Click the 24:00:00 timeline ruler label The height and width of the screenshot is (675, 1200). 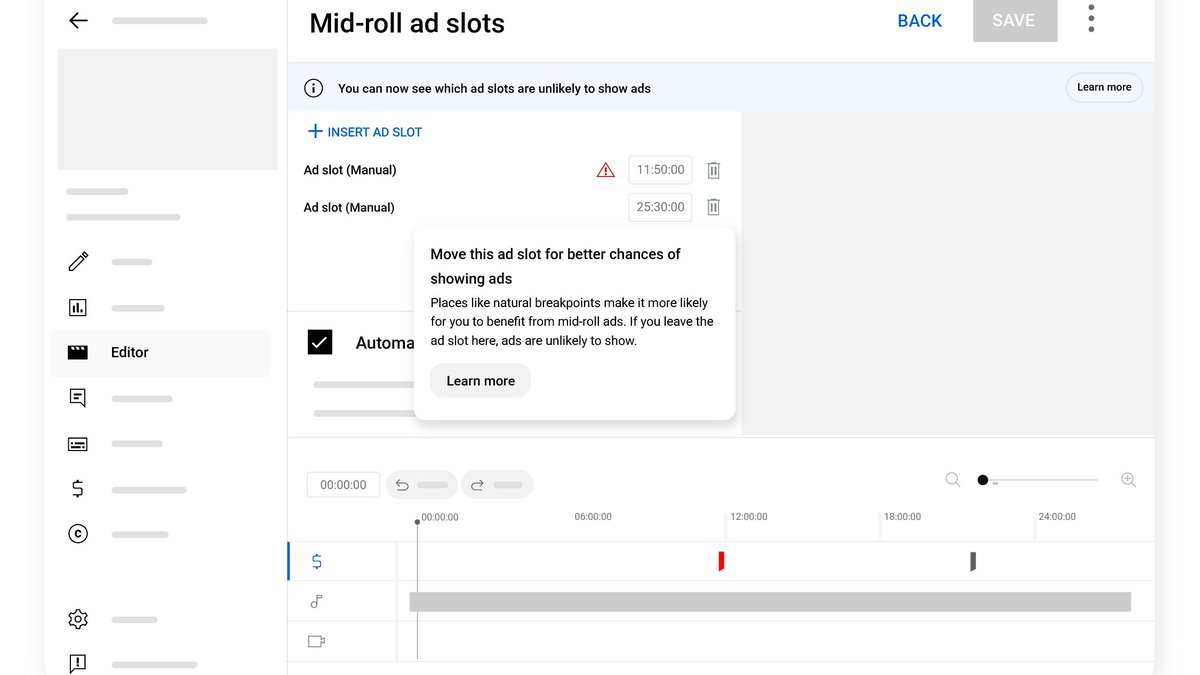(x=1057, y=517)
